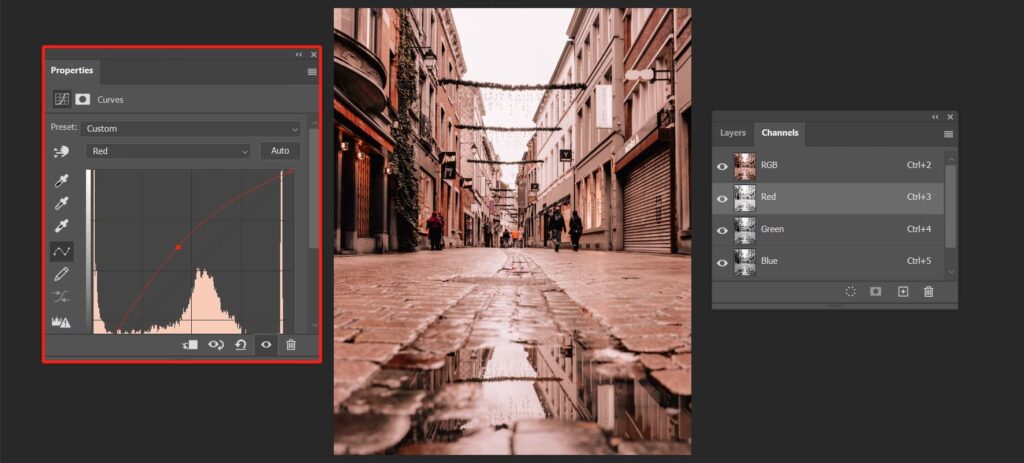
Task: Click the clip to layer icon
Action: pos(190,344)
